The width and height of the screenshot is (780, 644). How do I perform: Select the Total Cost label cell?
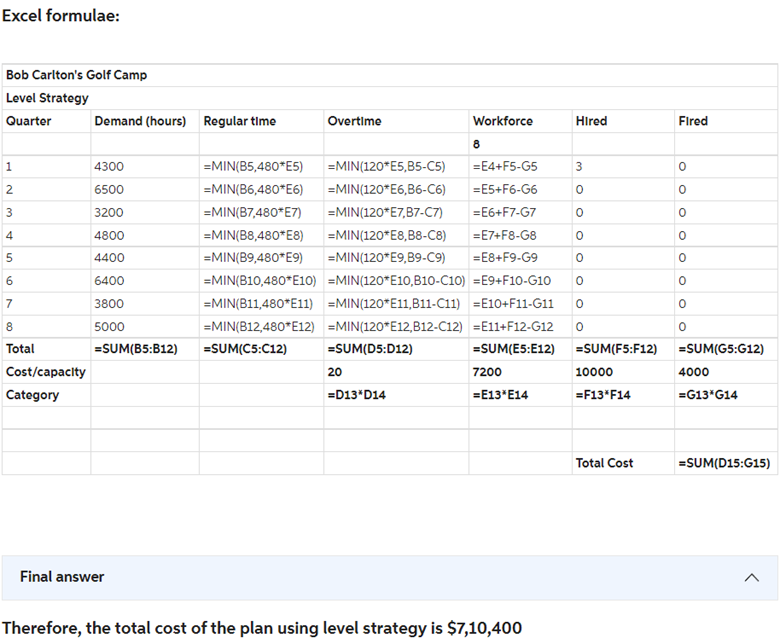coord(605,463)
